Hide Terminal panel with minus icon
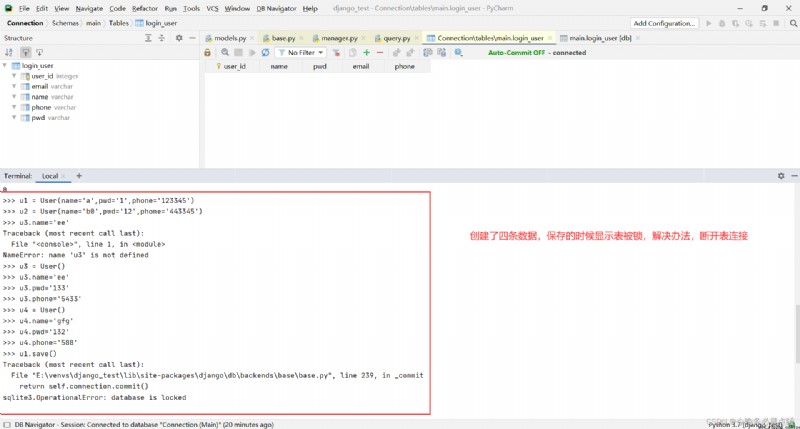Screen dimensions: 800x429 coord(794,176)
